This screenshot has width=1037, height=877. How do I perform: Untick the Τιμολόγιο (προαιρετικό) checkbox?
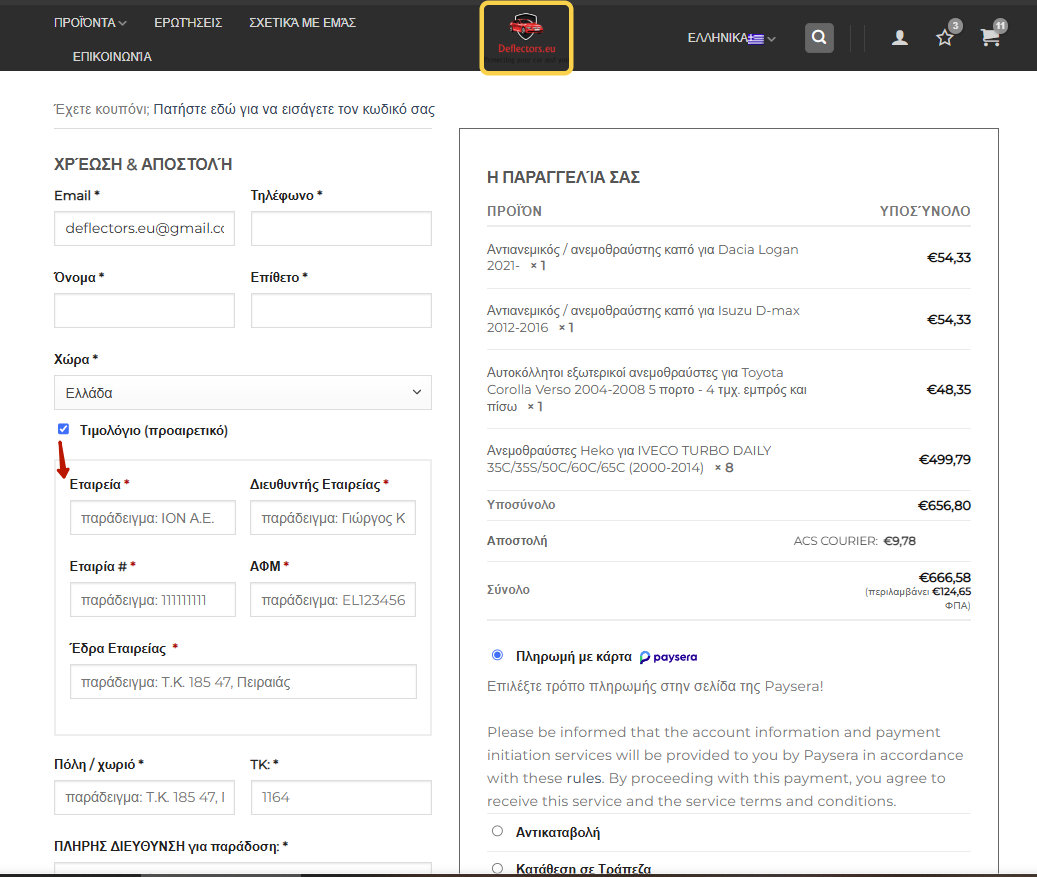(x=63, y=429)
